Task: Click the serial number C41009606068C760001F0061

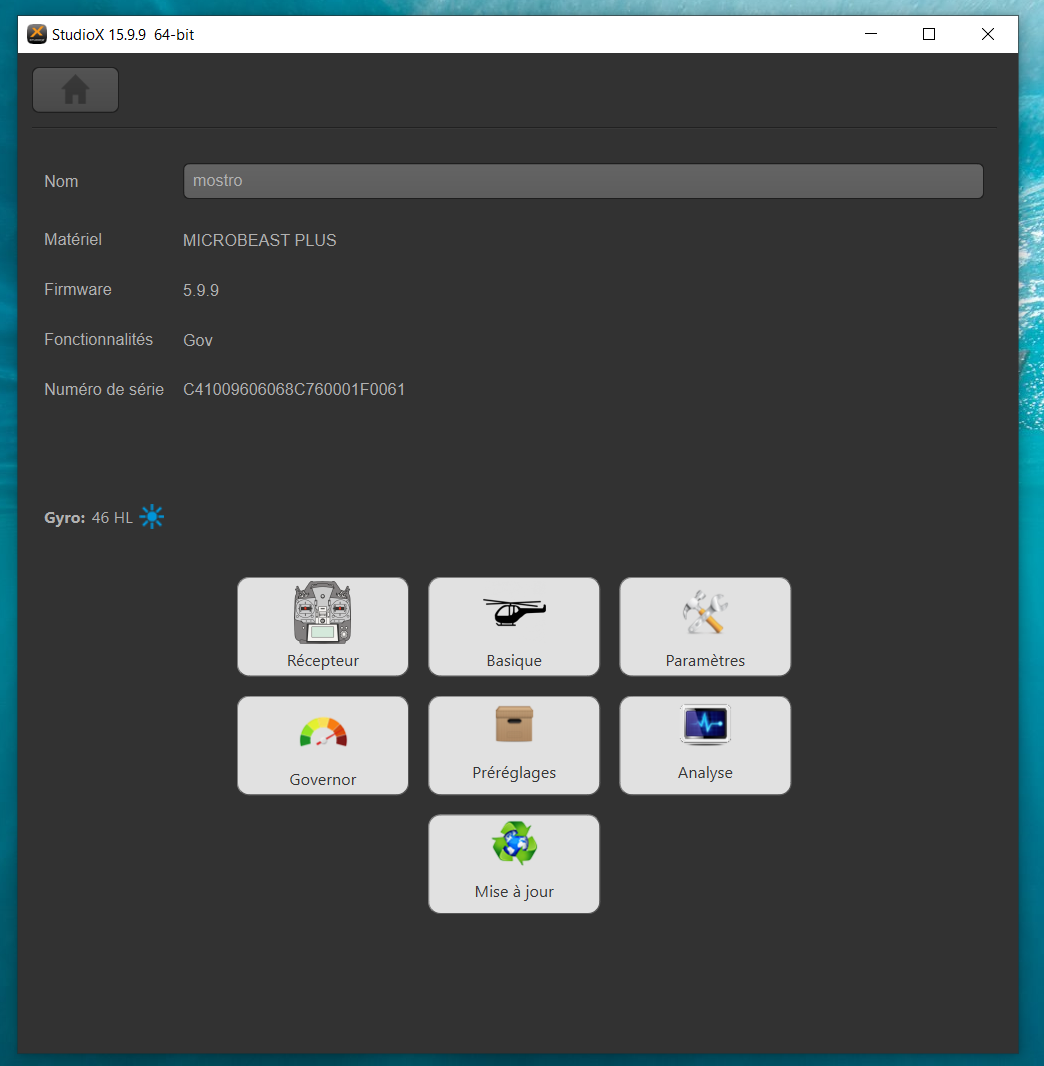Action: pyautogui.click(x=294, y=390)
